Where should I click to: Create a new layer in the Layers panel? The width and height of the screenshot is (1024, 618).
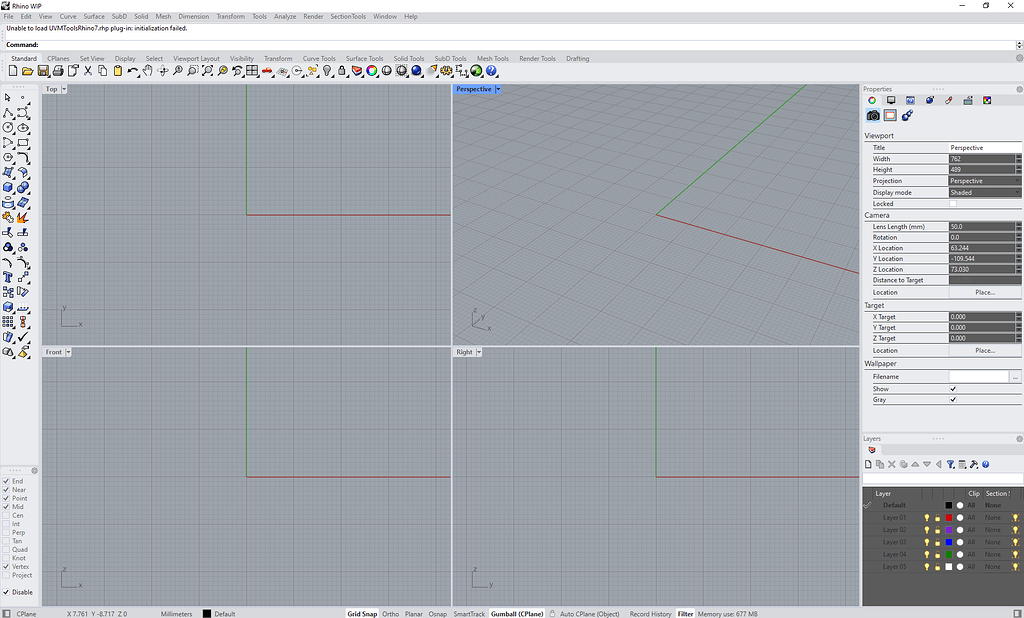(867, 464)
